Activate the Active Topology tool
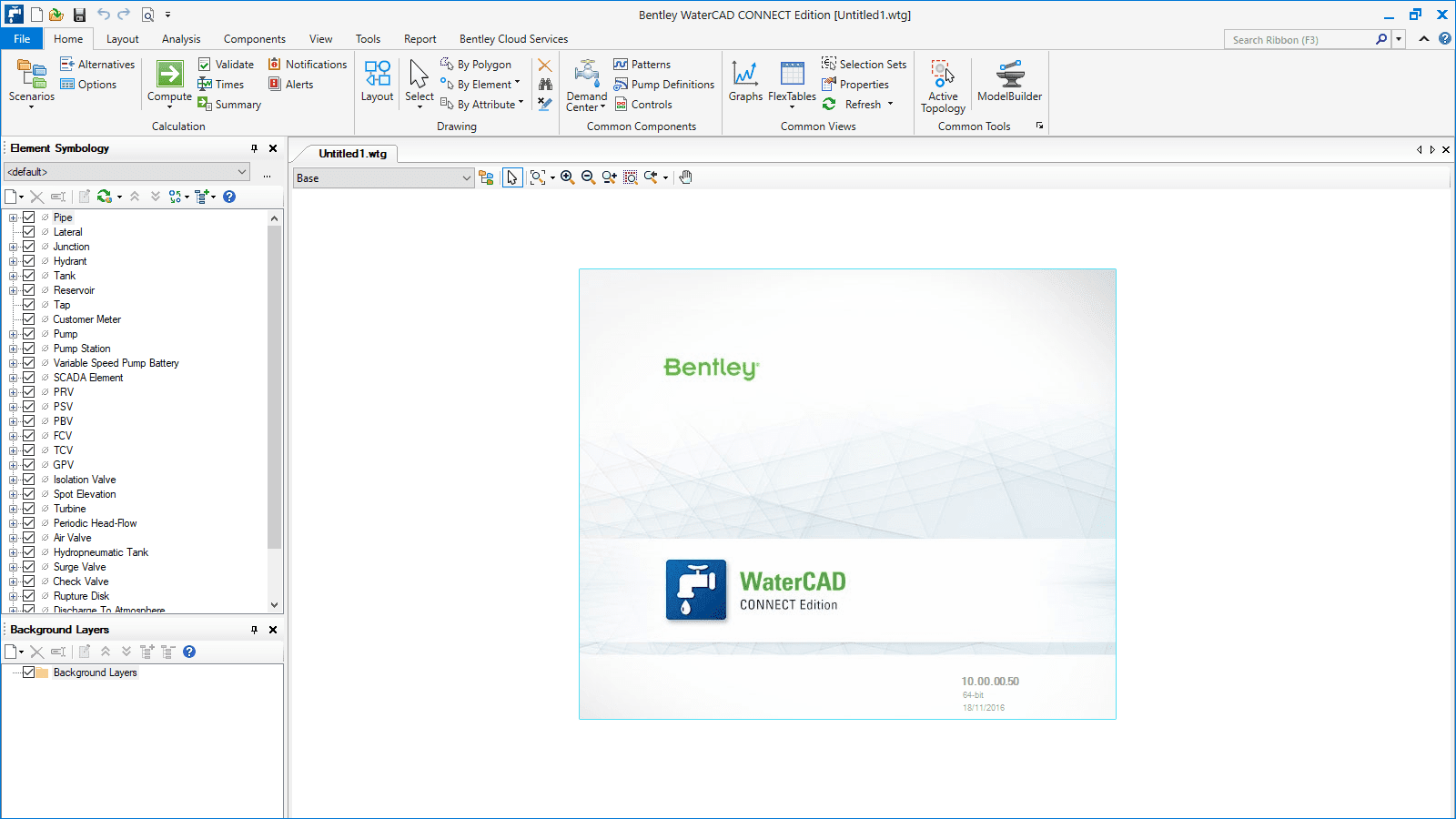This screenshot has height=819, width=1456. (x=942, y=82)
